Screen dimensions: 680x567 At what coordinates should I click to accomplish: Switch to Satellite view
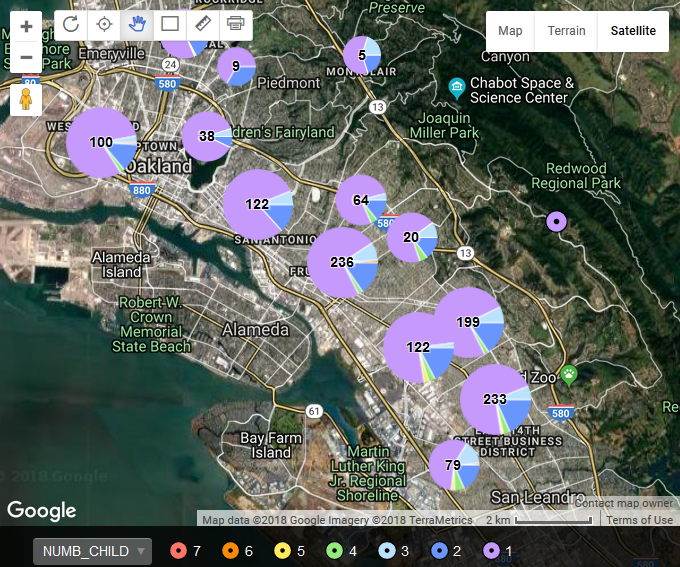coord(633,31)
